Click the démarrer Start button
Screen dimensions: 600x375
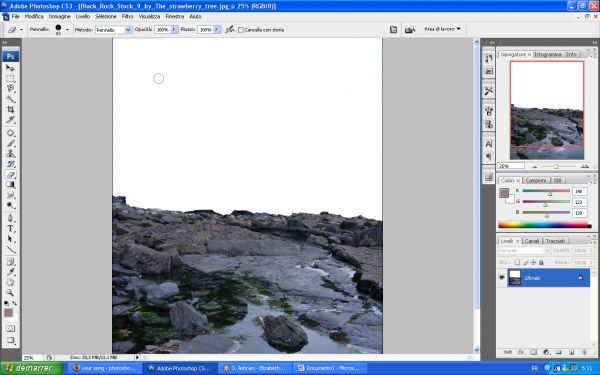(x=31, y=368)
